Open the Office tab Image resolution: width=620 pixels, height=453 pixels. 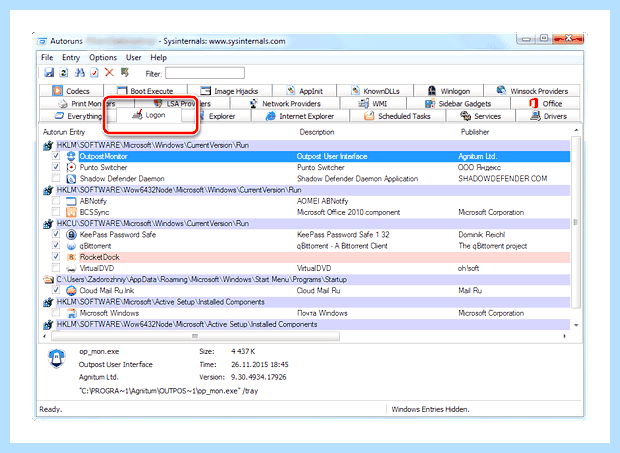point(546,104)
